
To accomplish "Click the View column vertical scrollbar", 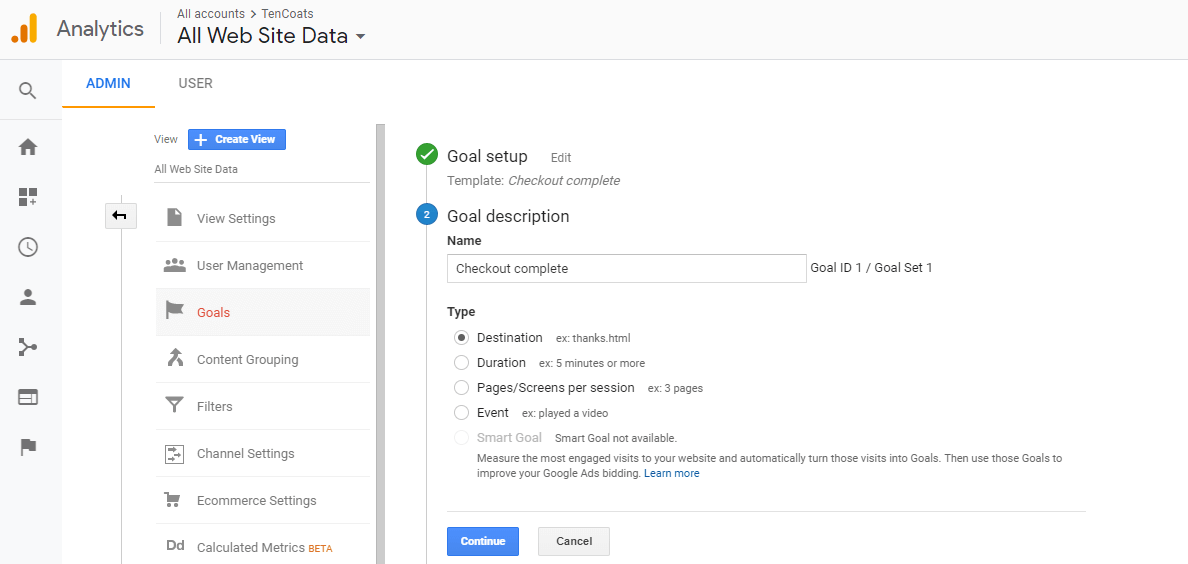I will coord(381,343).
